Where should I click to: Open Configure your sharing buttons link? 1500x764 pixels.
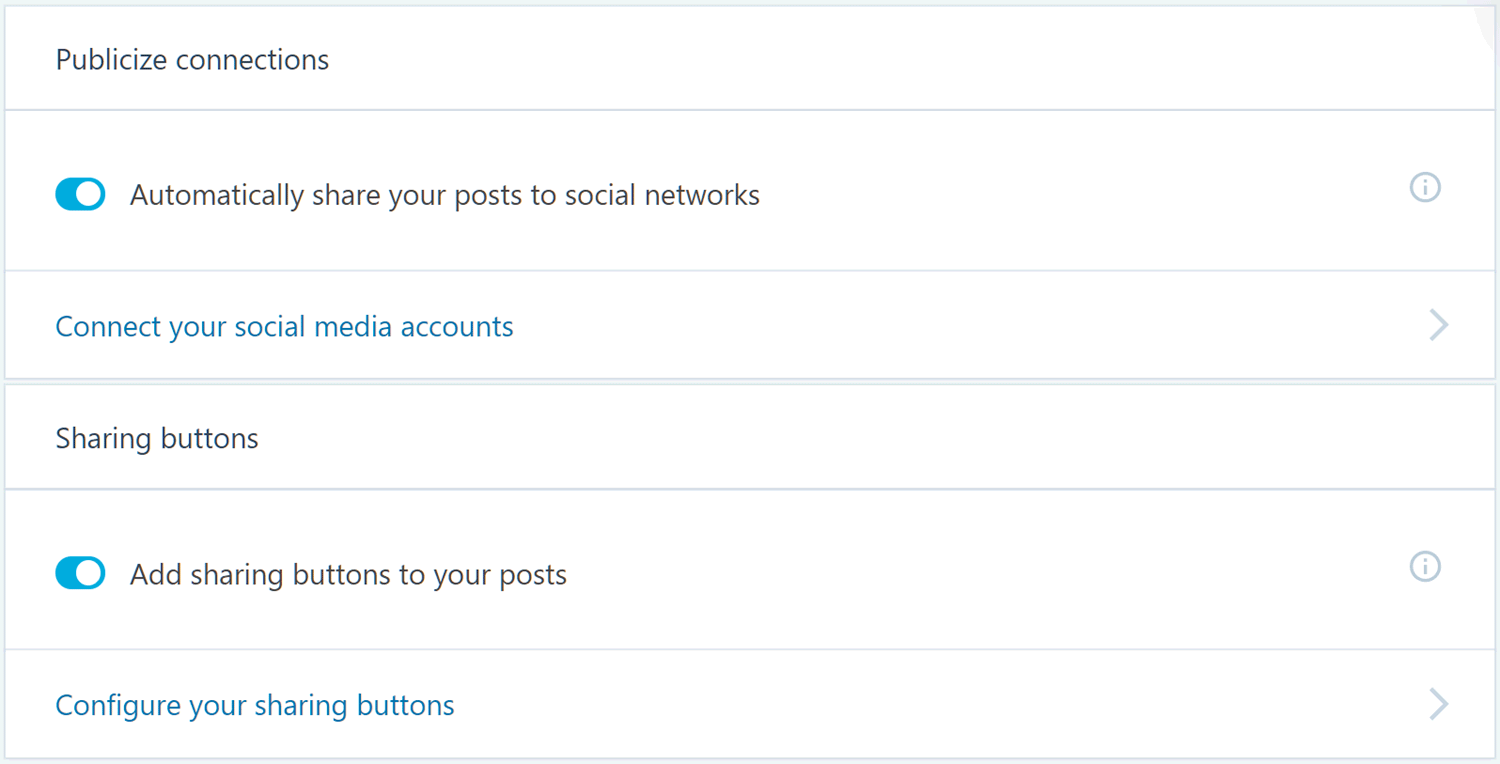tap(255, 706)
